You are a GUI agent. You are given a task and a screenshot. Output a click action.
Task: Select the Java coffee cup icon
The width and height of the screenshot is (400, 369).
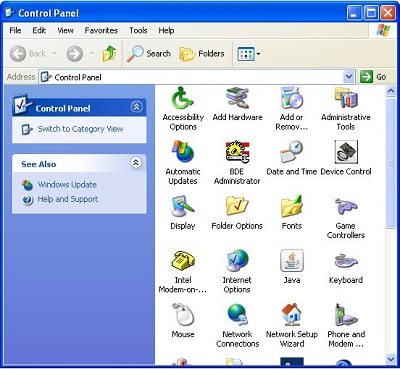[292, 261]
